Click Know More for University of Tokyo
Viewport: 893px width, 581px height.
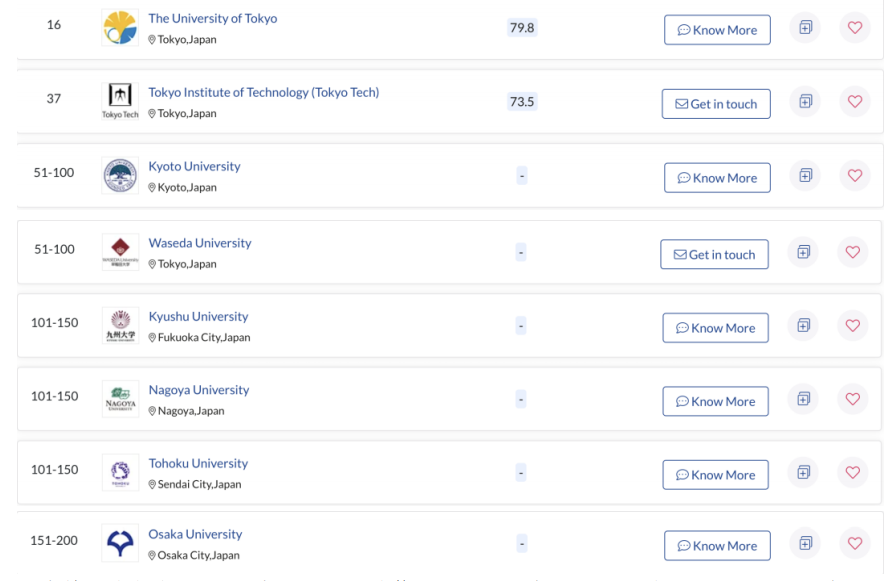coord(717,30)
